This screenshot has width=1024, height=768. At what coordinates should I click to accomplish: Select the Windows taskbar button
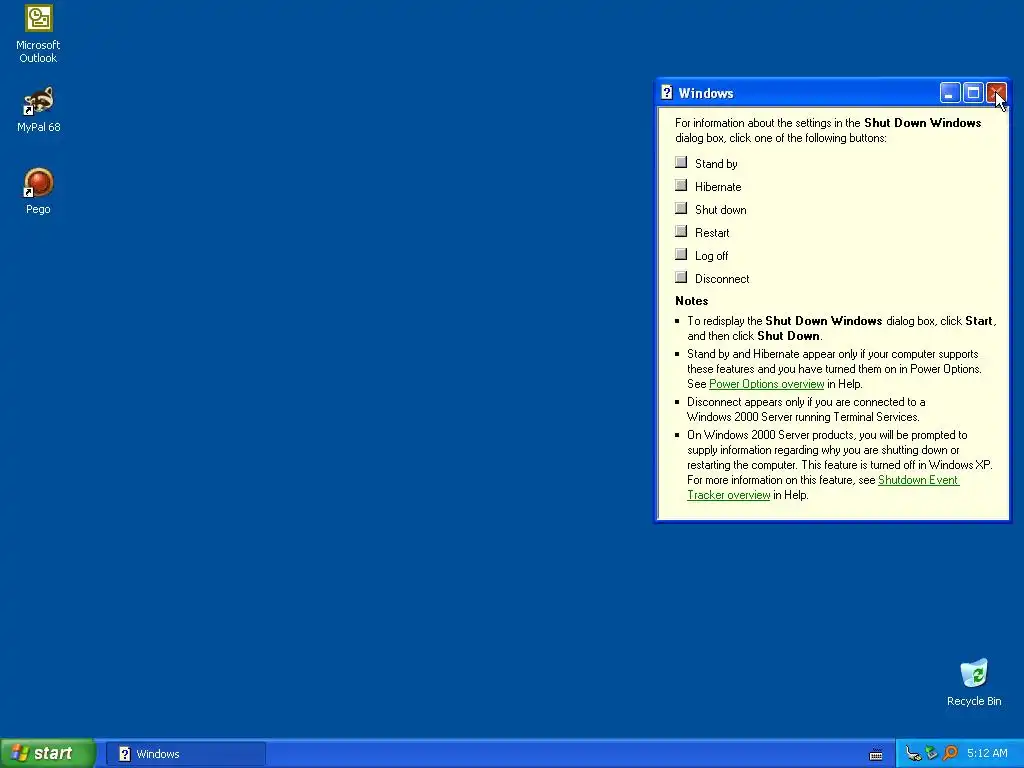[x=186, y=754]
